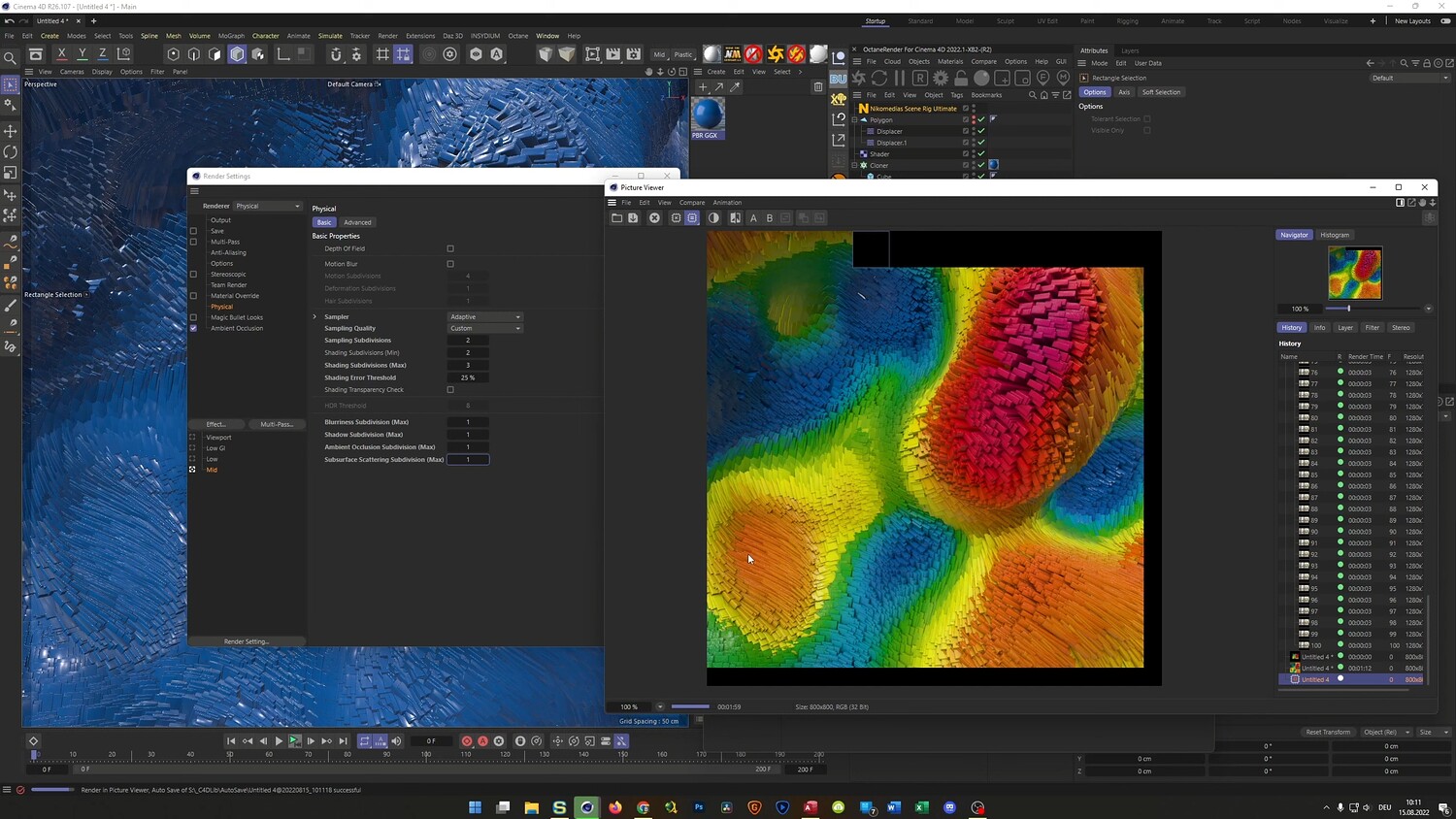Open the MoGraph menu
Screen dimensions: 1456x819
pyautogui.click(x=231, y=36)
